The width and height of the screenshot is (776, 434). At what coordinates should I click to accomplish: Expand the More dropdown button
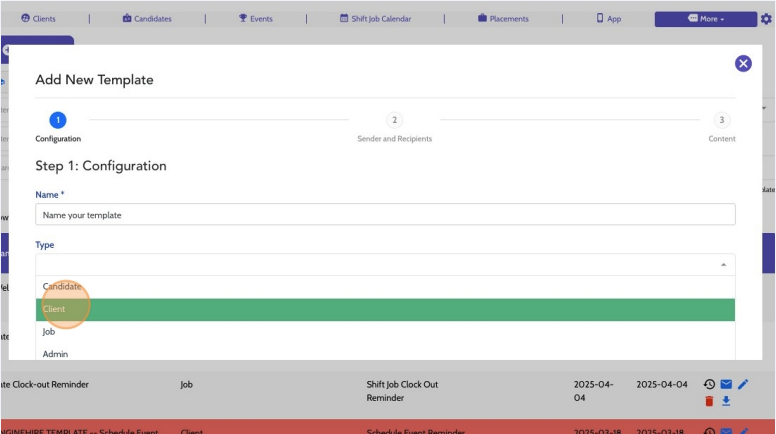(x=705, y=19)
